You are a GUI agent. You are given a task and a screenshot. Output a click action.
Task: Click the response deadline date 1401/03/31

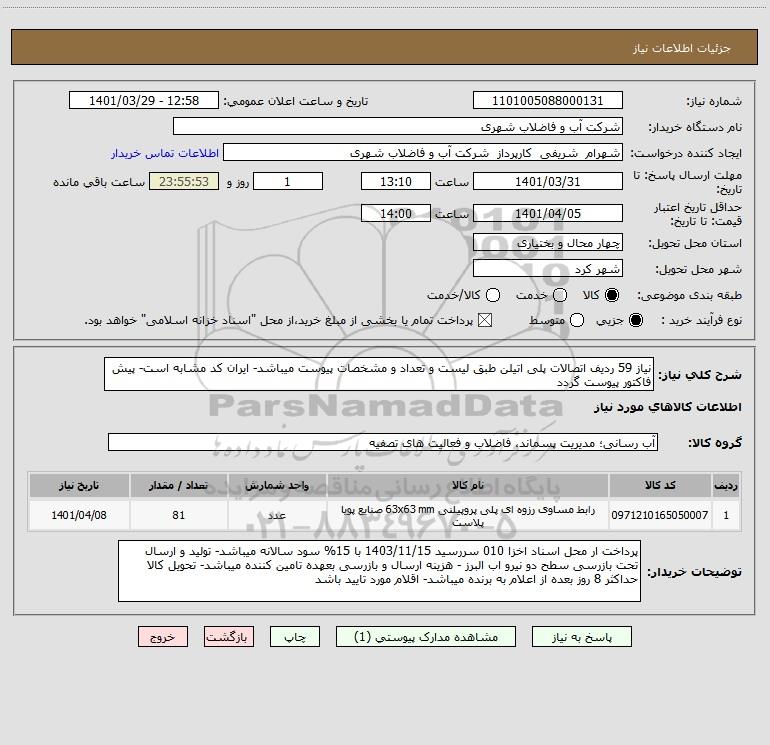click(x=548, y=181)
